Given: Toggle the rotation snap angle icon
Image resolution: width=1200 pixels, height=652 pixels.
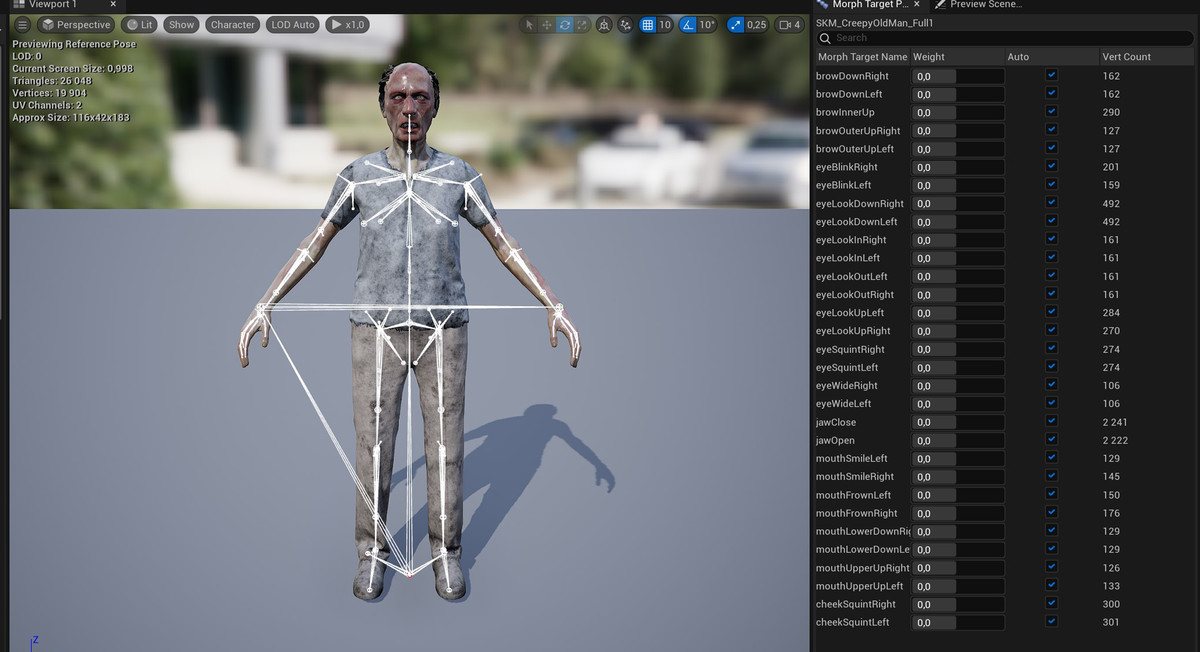Looking at the screenshot, I should pos(690,25).
